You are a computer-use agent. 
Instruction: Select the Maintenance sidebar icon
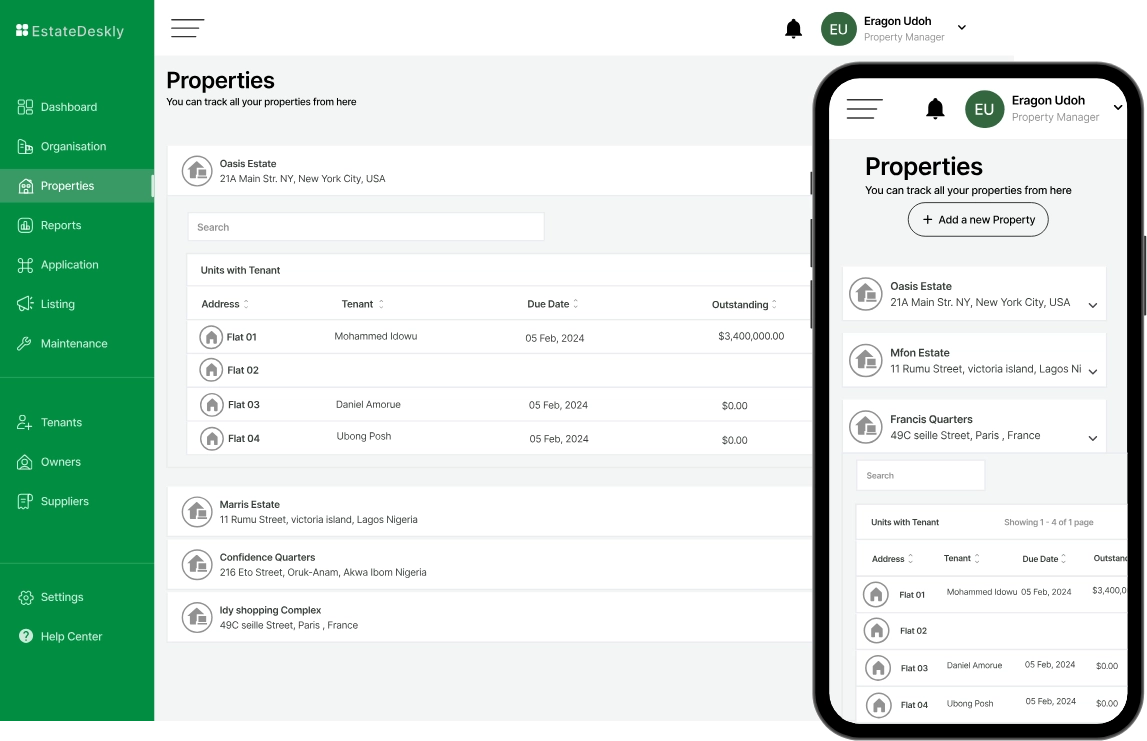27,343
